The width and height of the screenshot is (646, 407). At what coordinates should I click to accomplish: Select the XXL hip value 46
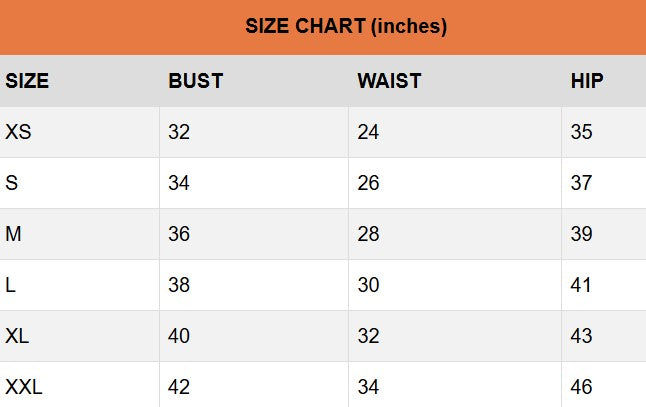581,387
